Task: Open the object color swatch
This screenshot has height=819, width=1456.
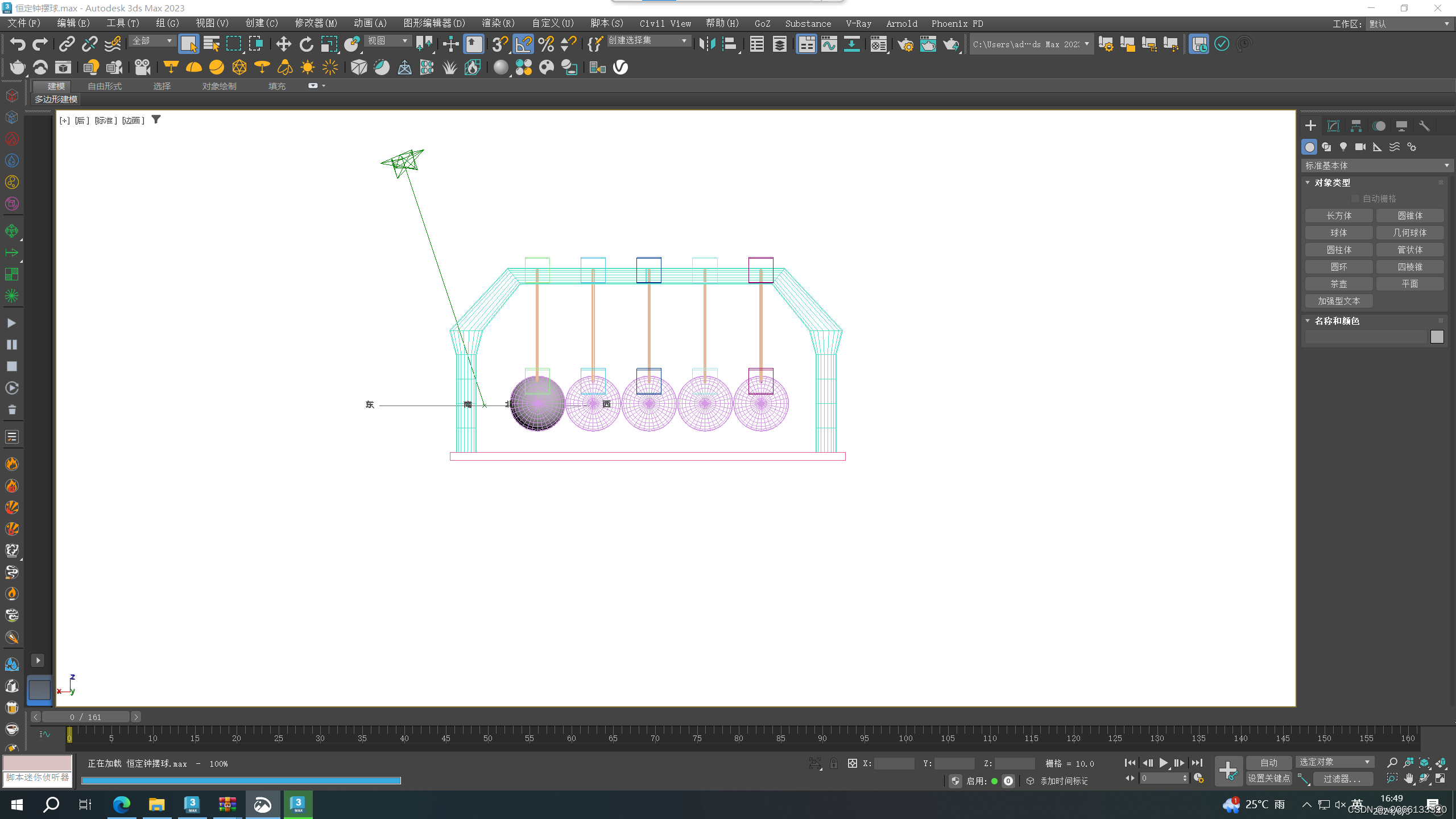Action: 1437,337
